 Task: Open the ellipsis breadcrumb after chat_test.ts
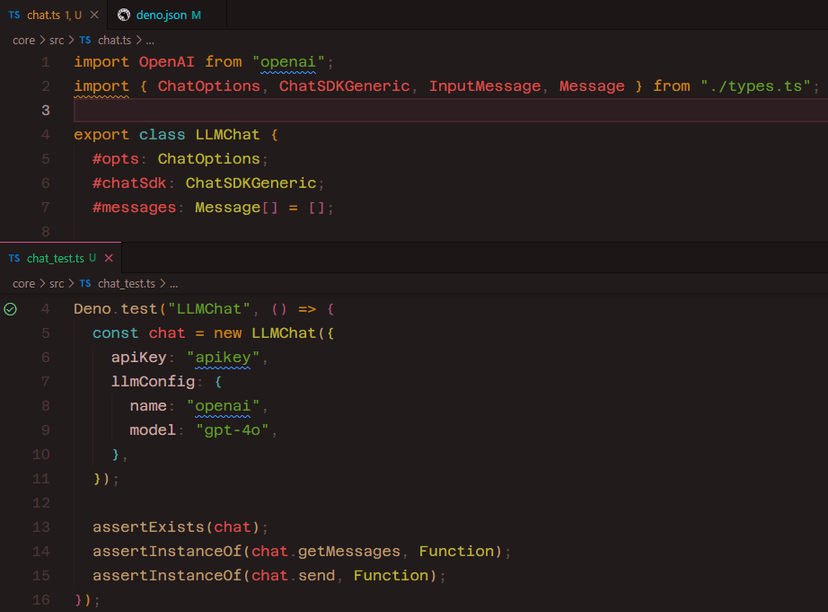point(173,284)
